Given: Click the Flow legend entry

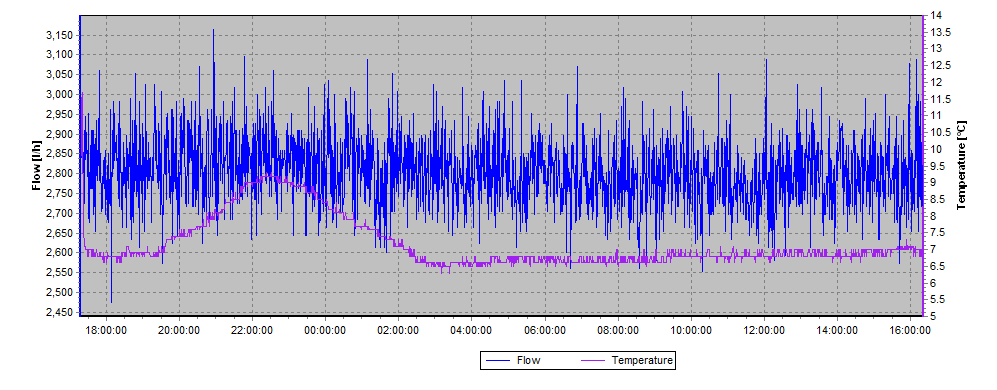Looking at the screenshot, I should [x=512, y=360].
